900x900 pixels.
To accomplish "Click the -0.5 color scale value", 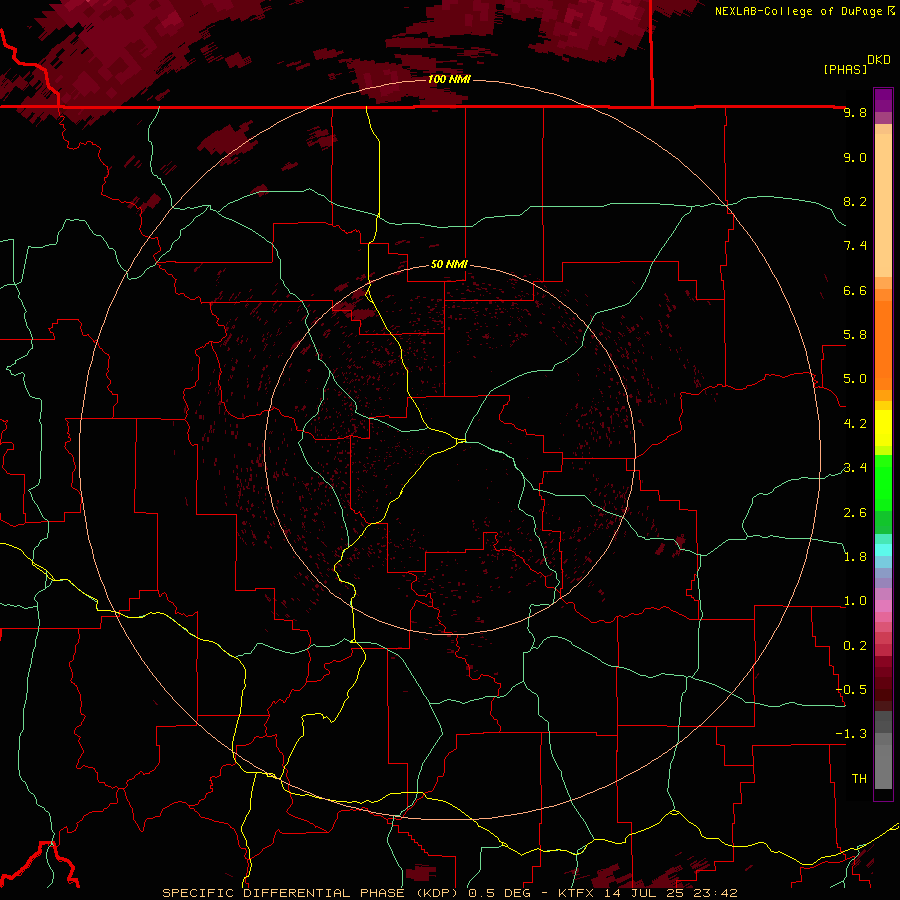I will pyautogui.click(x=851, y=690).
